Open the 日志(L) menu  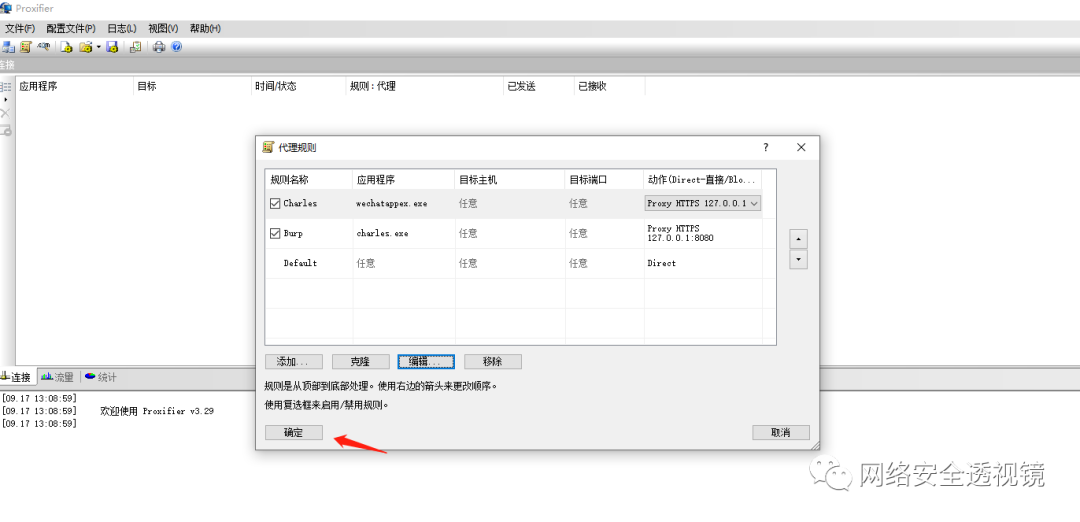(122, 28)
